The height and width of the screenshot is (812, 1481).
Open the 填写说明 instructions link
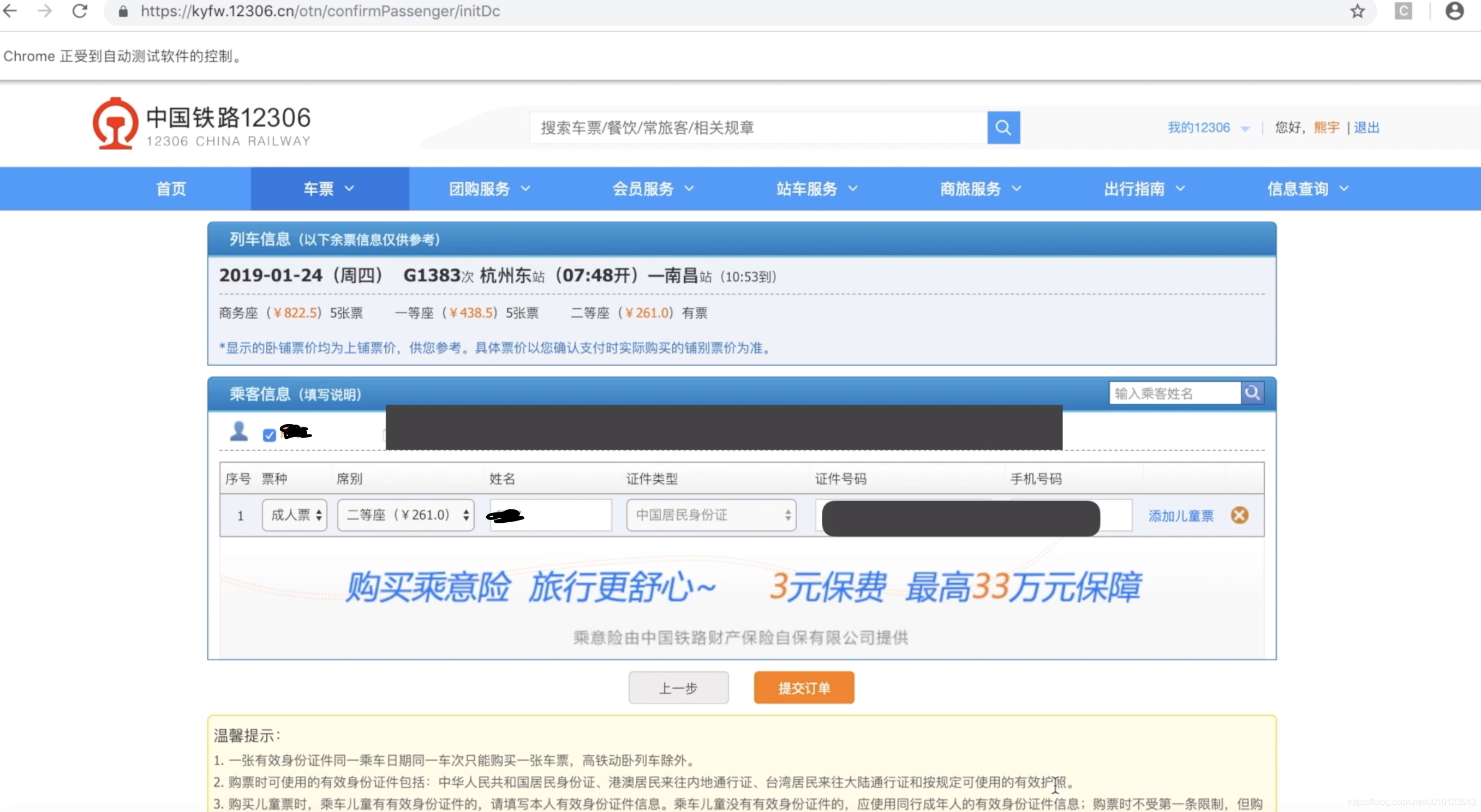pos(330,395)
